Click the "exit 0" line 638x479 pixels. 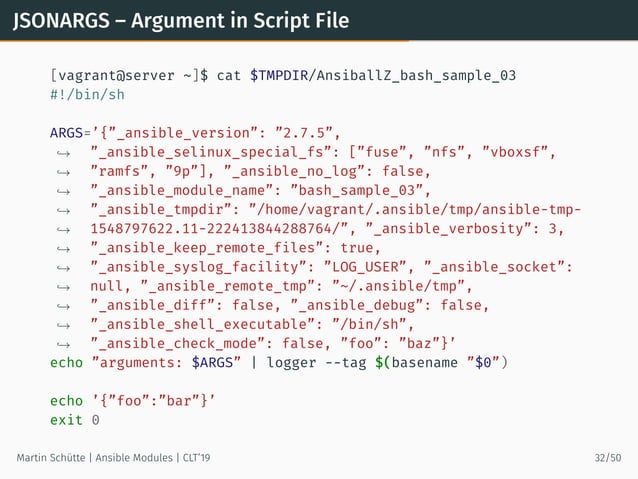click(x=74, y=420)
